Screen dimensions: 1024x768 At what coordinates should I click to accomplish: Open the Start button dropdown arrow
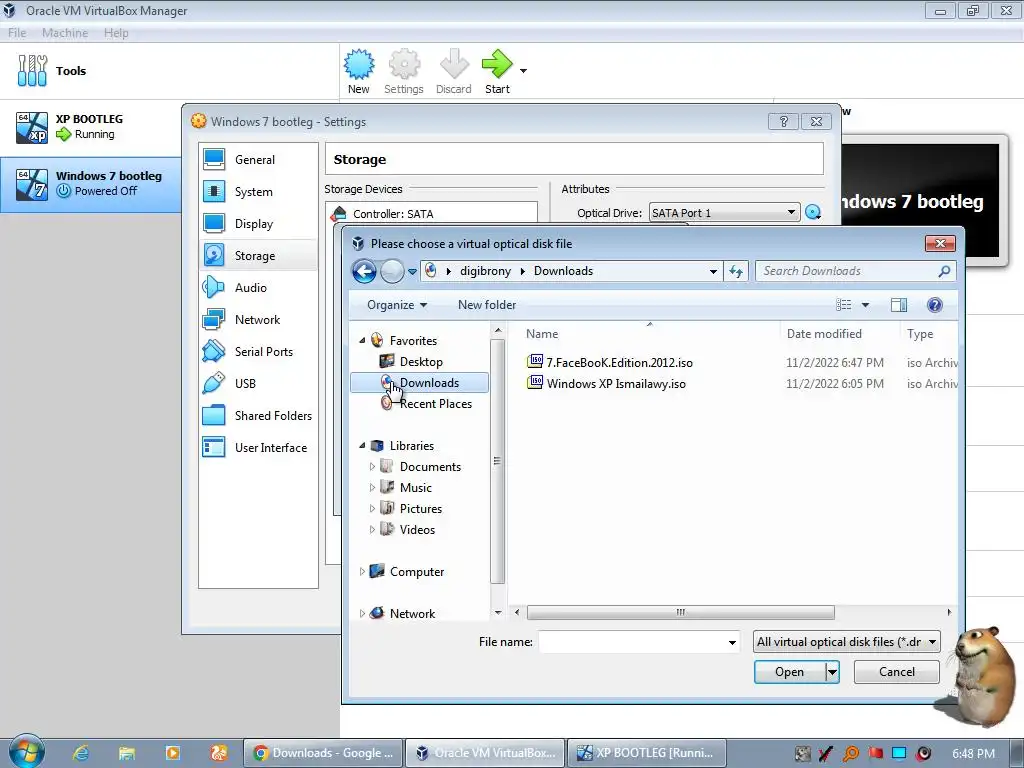(523, 71)
